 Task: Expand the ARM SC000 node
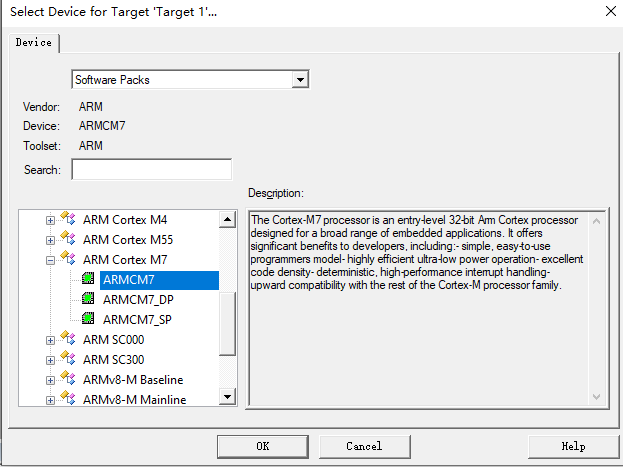(50, 340)
